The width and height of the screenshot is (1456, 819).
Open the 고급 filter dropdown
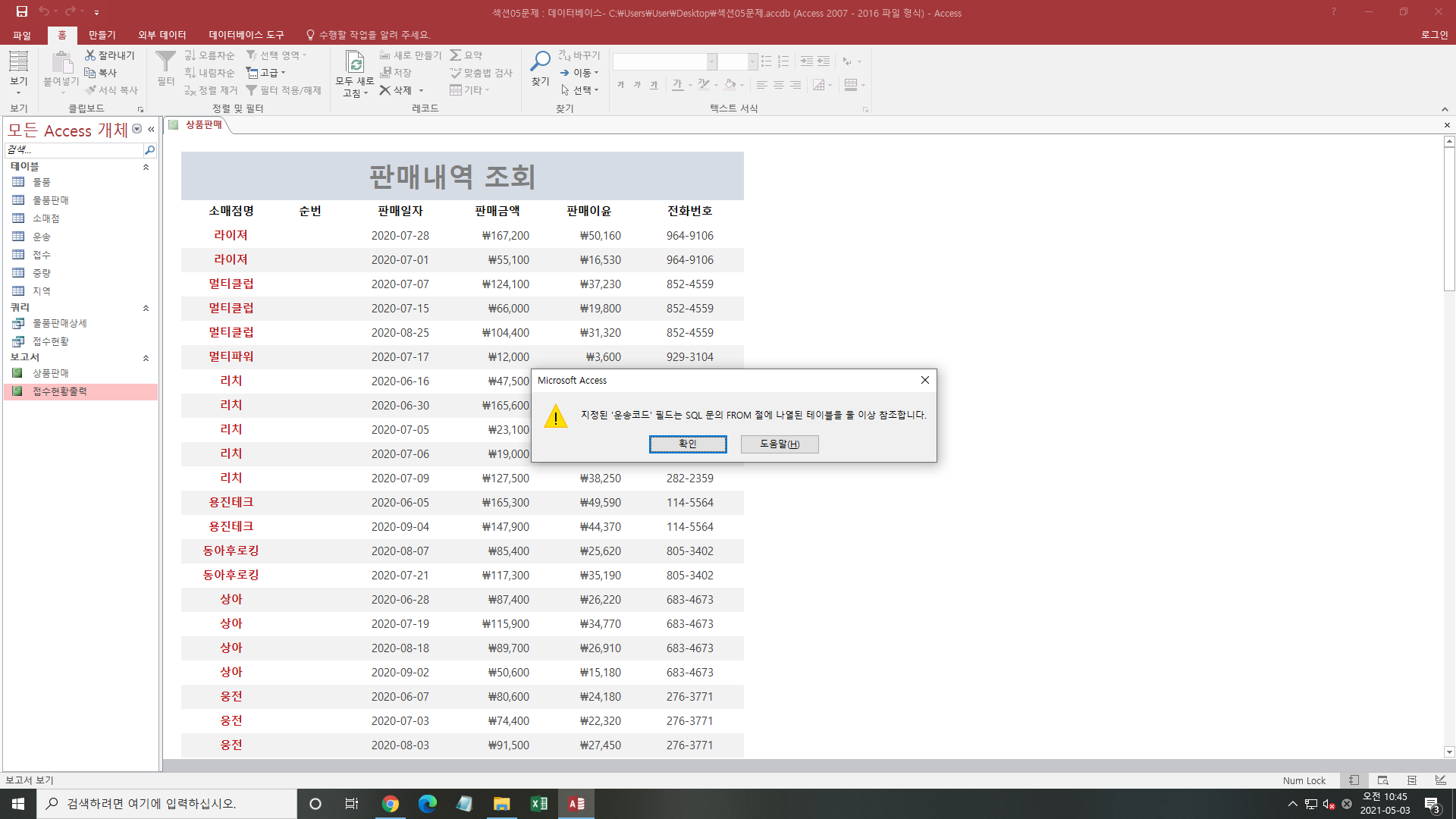pyautogui.click(x=267, y=73)
